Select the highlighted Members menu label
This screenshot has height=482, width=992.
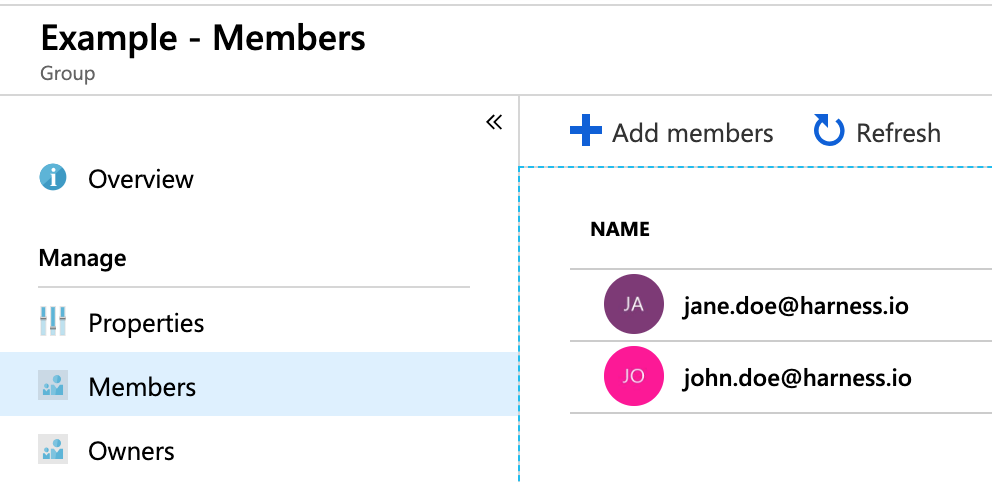(142, 387)
